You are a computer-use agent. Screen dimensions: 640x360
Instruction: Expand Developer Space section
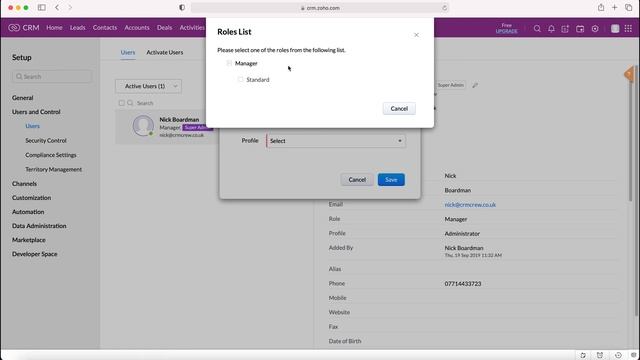click(34, 254)
